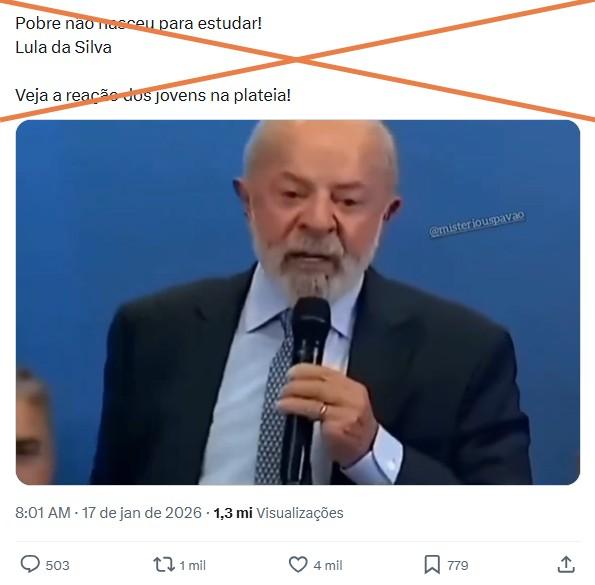Click the 1 mil reposts count
Image resolution: width=595 pixels, height=585 pixels.
192,565
